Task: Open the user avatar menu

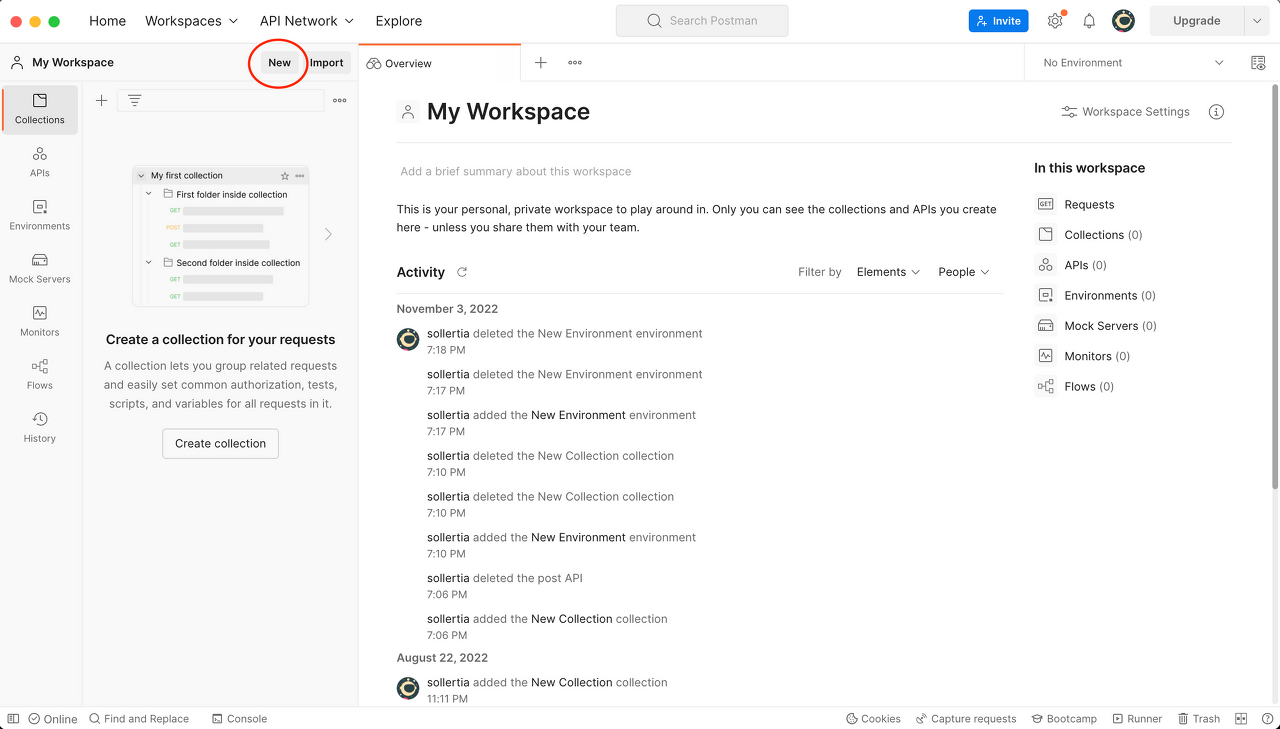Action: coord(1123,21)
